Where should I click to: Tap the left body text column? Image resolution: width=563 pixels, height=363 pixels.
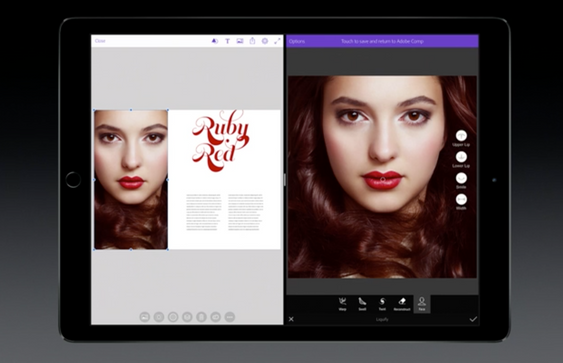(x=204, y=212)
